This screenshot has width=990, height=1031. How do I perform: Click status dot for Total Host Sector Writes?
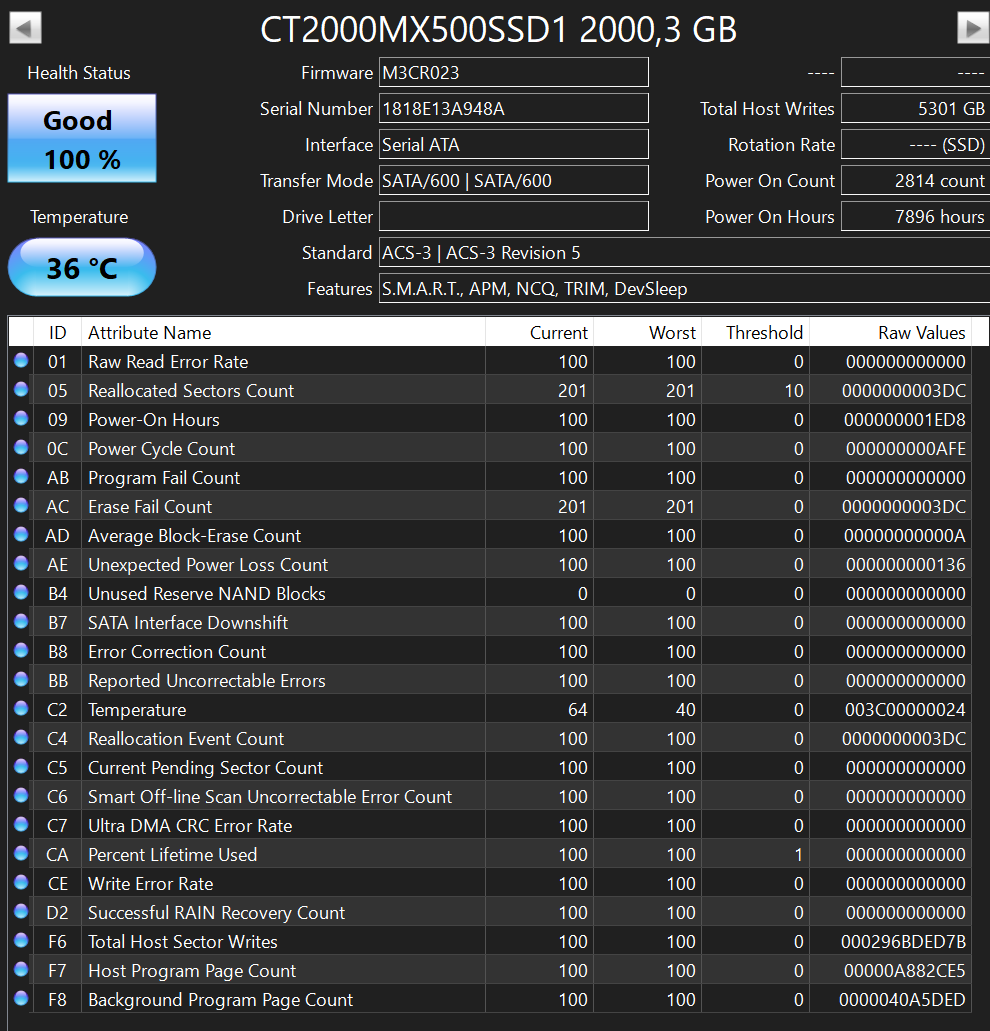pos(21,940)
